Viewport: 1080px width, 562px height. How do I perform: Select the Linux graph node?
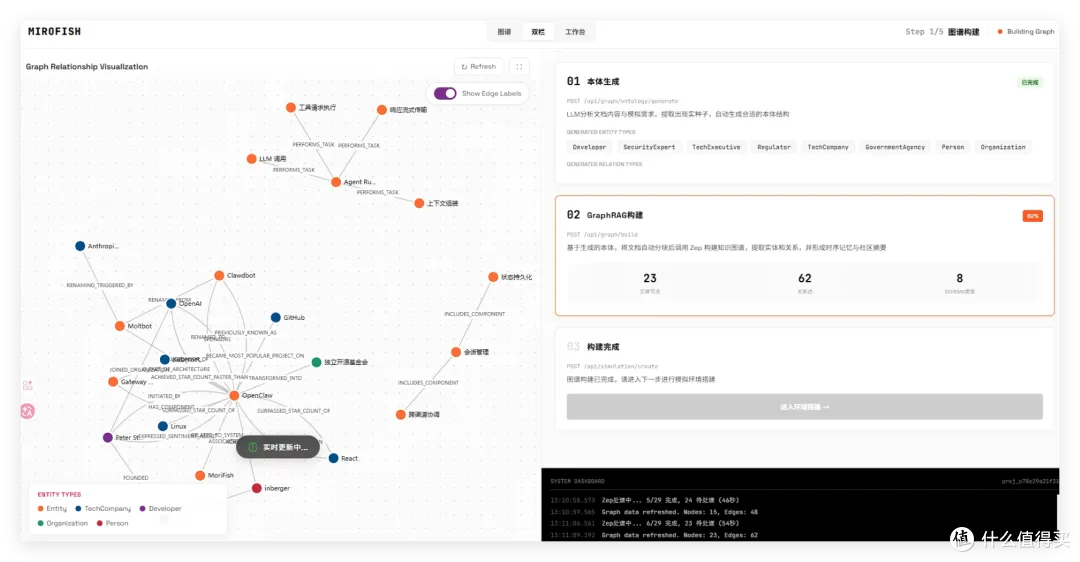point(163,426)
